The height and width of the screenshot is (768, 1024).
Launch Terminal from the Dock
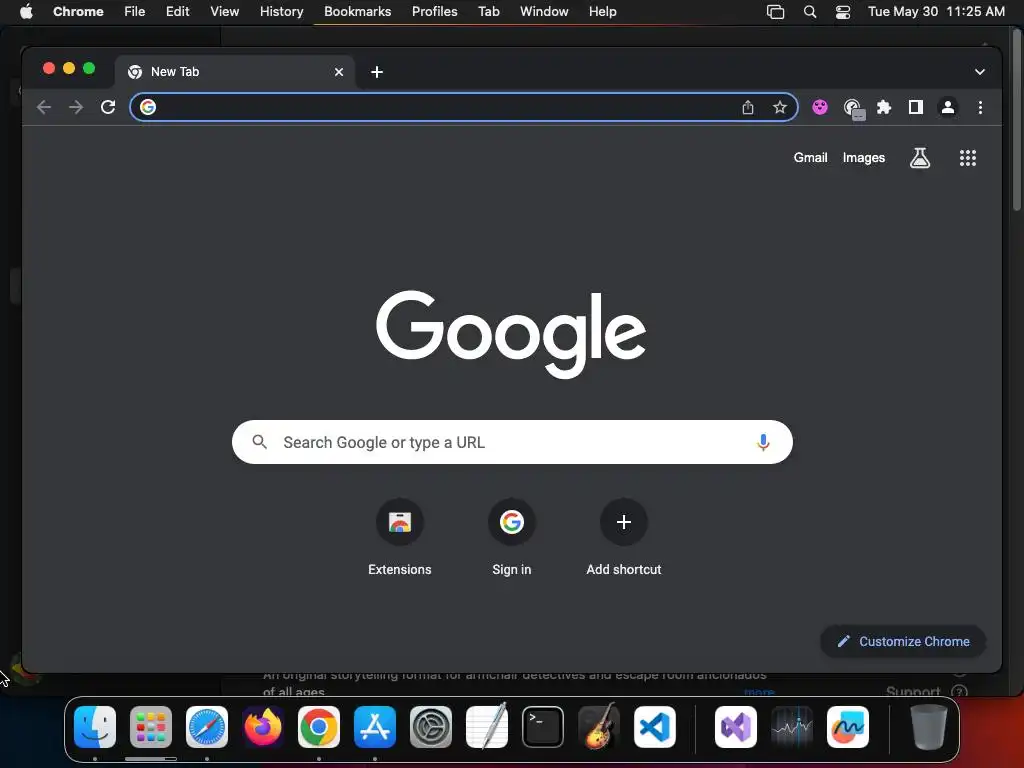click(x=543, y=727)
